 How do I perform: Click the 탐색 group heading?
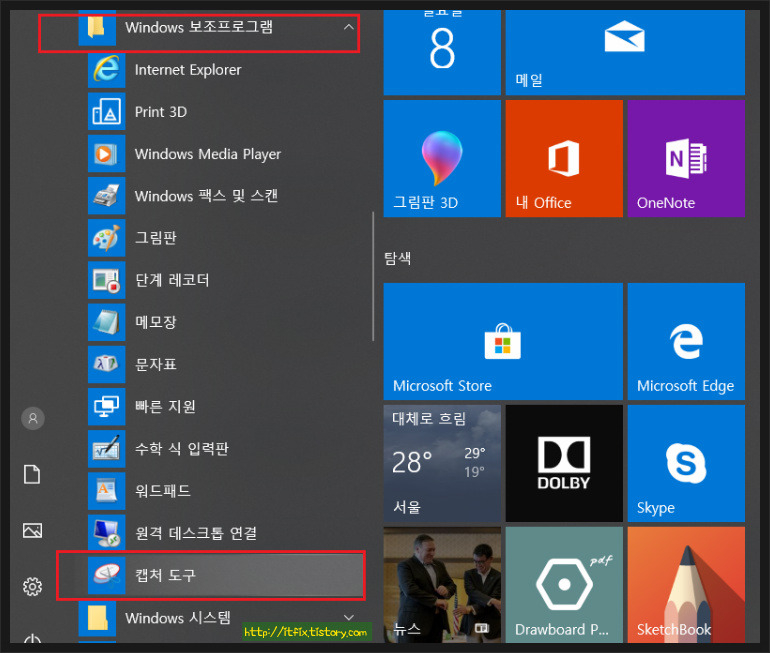[x=397, y=258]
